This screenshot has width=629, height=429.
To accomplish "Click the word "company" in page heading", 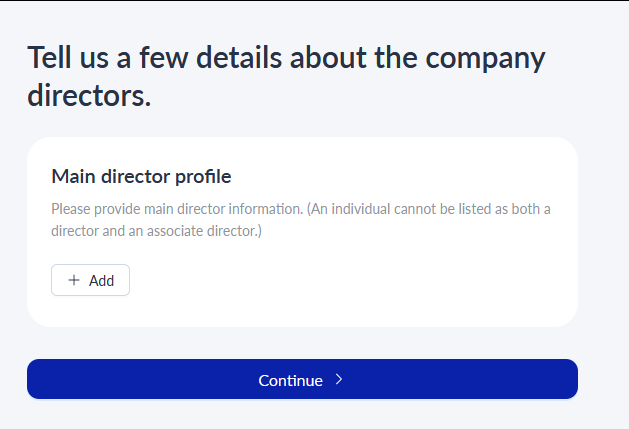I will point(485,59).
